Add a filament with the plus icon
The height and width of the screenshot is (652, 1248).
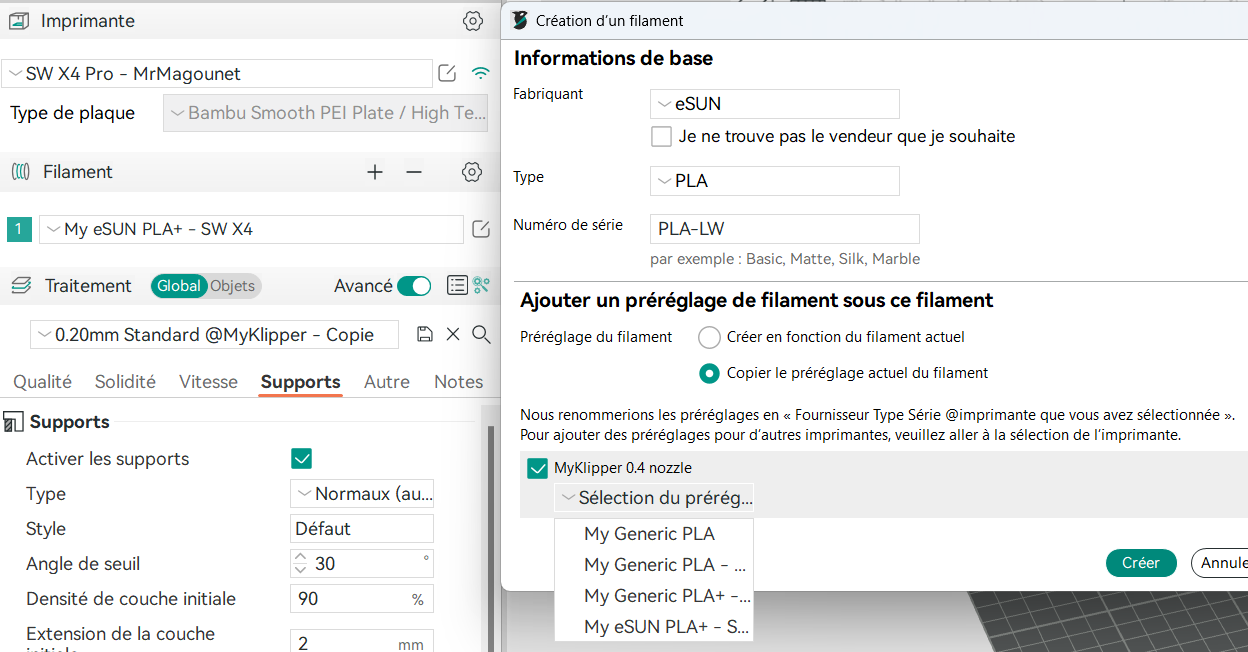[x=375, y=172]
